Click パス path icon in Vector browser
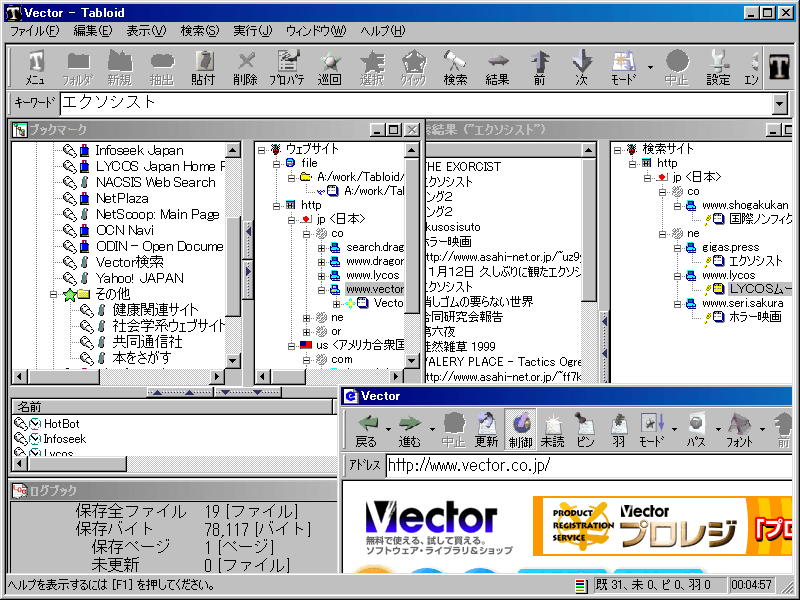Viewport: 800px width, 600px height. coord(696,430)
